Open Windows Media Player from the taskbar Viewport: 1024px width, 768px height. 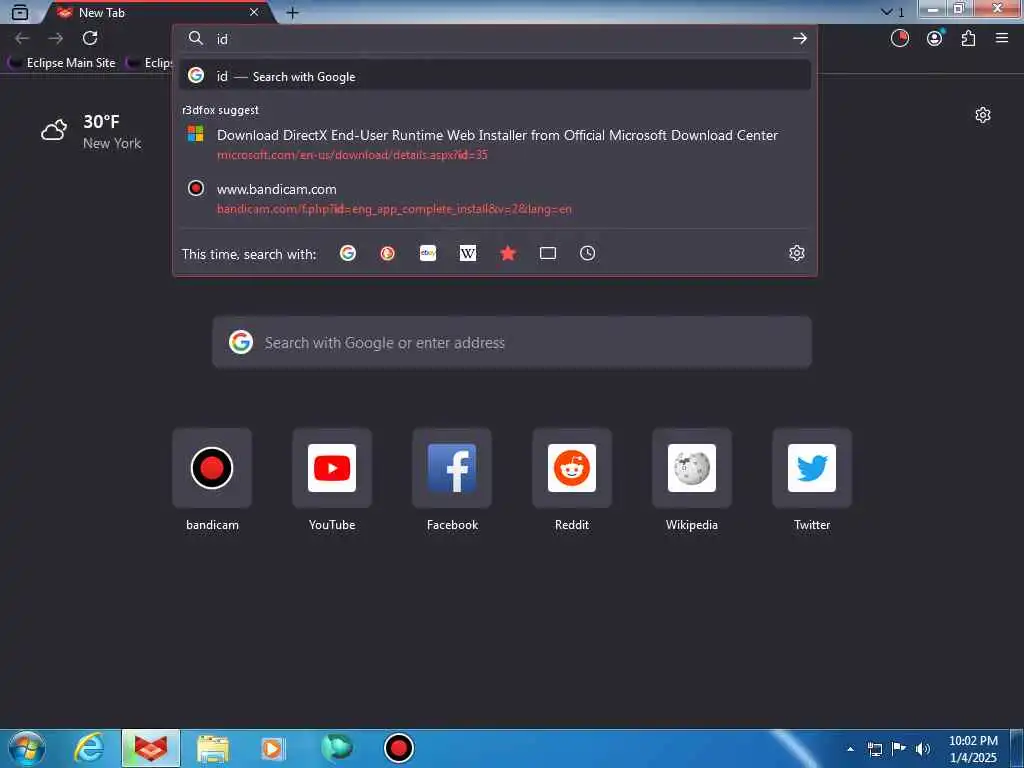tap(273, 748)
